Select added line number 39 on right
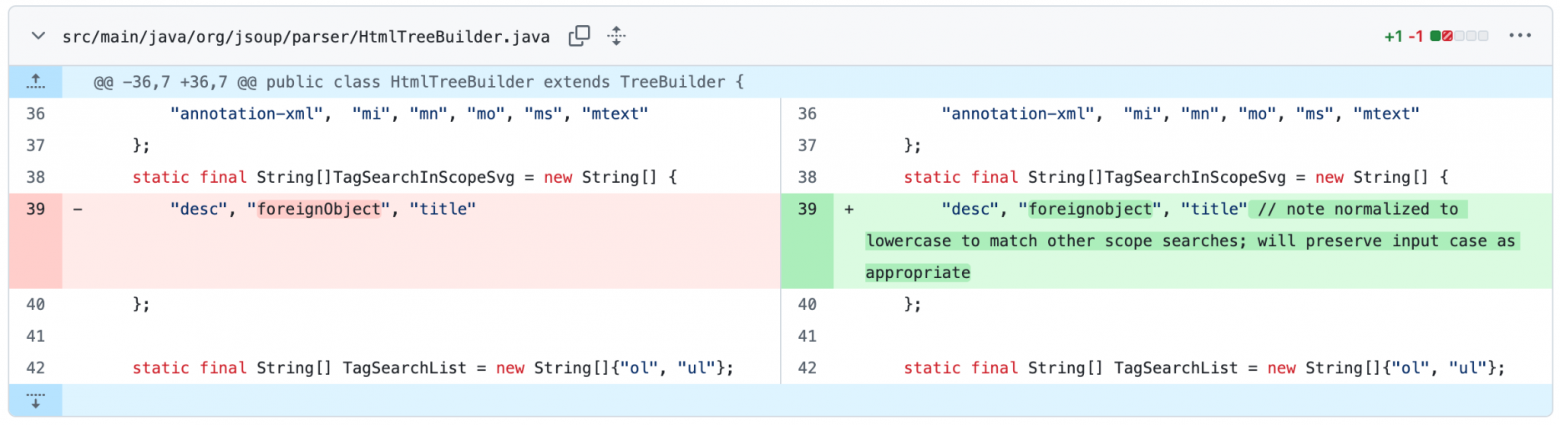Viewport: 1560px width, 425px height. pyautogui.click(x=807, y=209)
